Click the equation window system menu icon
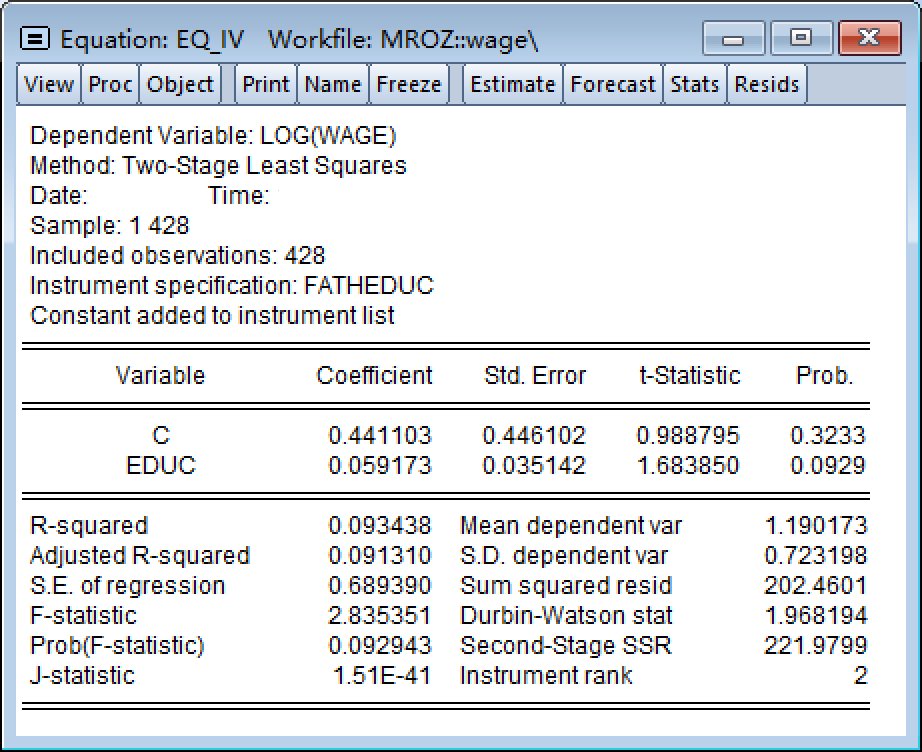922x752 pixels. [x=36, y=39]
